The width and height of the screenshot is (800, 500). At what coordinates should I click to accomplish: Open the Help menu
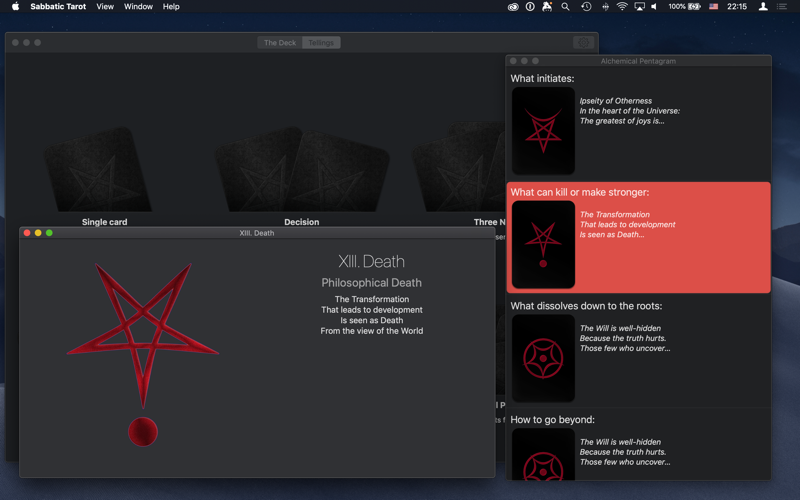click(171, 7)
